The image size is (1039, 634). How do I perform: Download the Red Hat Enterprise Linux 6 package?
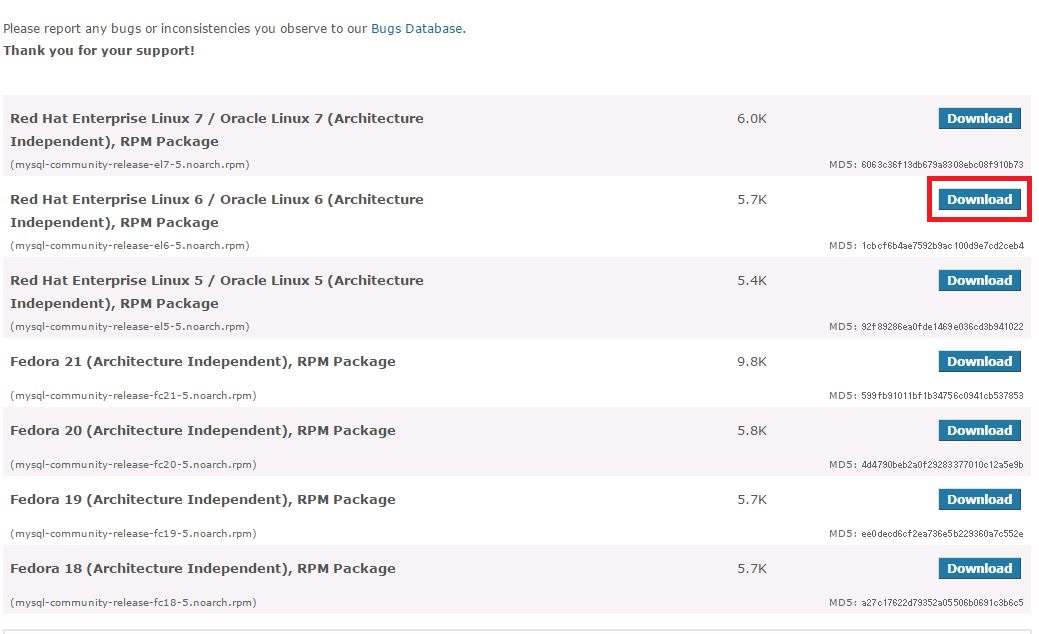[979, 199]
